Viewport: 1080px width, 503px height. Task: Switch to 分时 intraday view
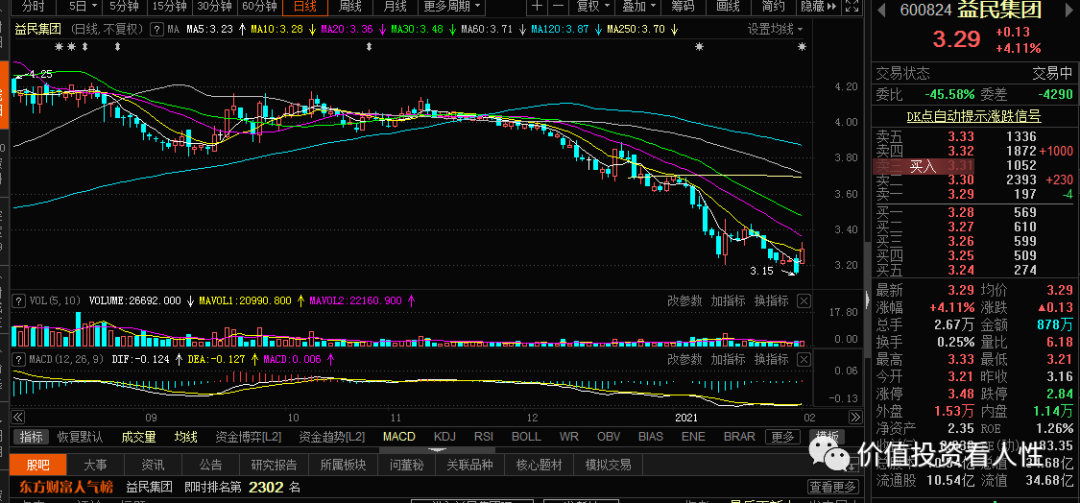click(x=32, y=7)
